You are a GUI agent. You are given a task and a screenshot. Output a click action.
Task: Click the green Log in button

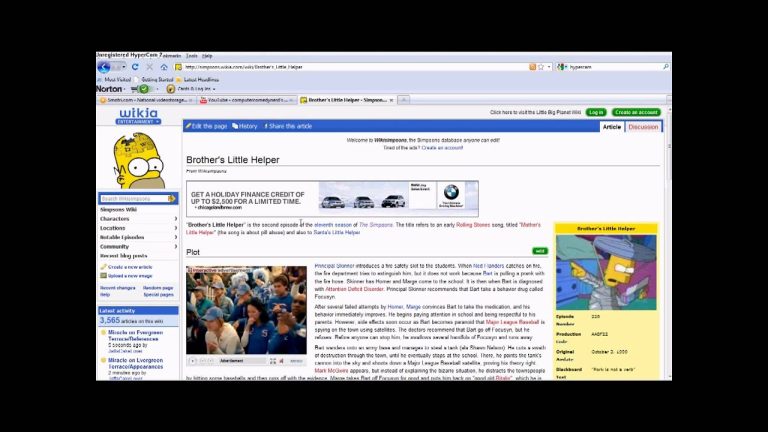click(595, 112)
